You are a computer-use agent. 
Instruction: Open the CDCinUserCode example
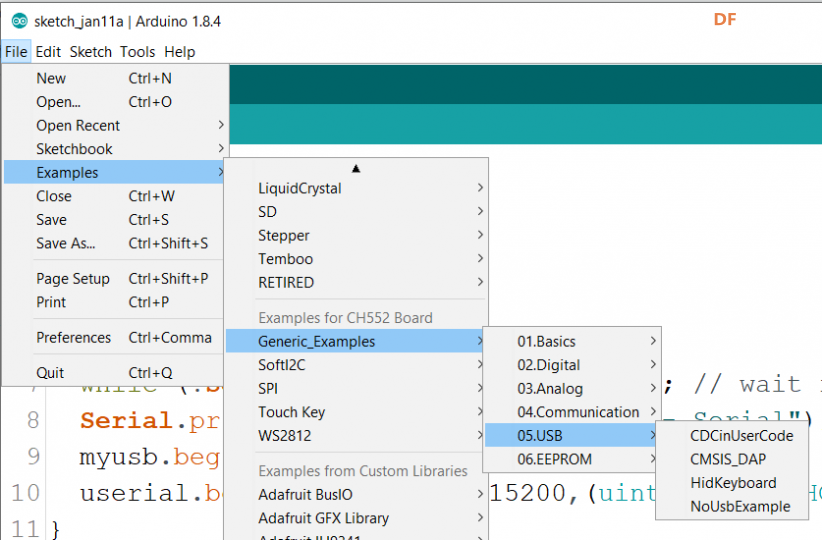[x=732, y=436]
